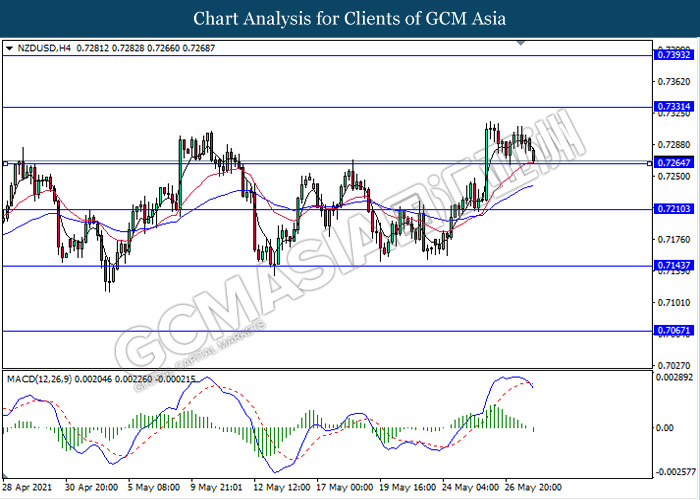Click the NZDUSD,H4 chart dropdown triangle

9,48
